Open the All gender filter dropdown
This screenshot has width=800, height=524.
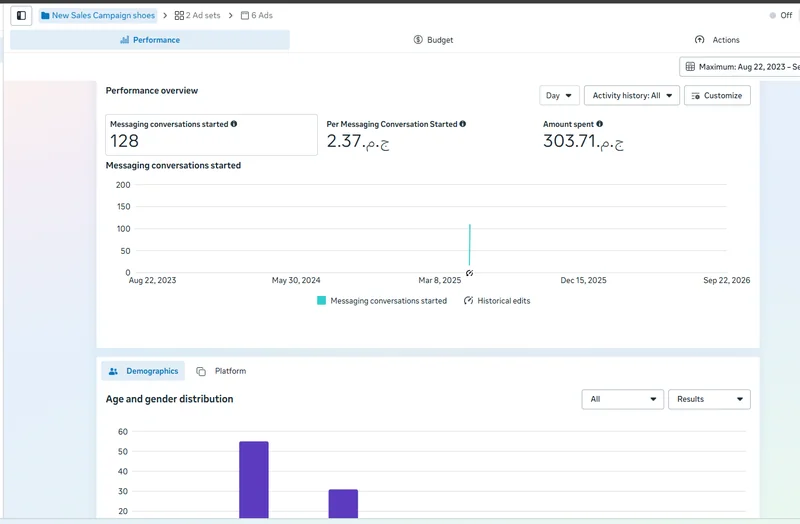[x=622, y=399]
